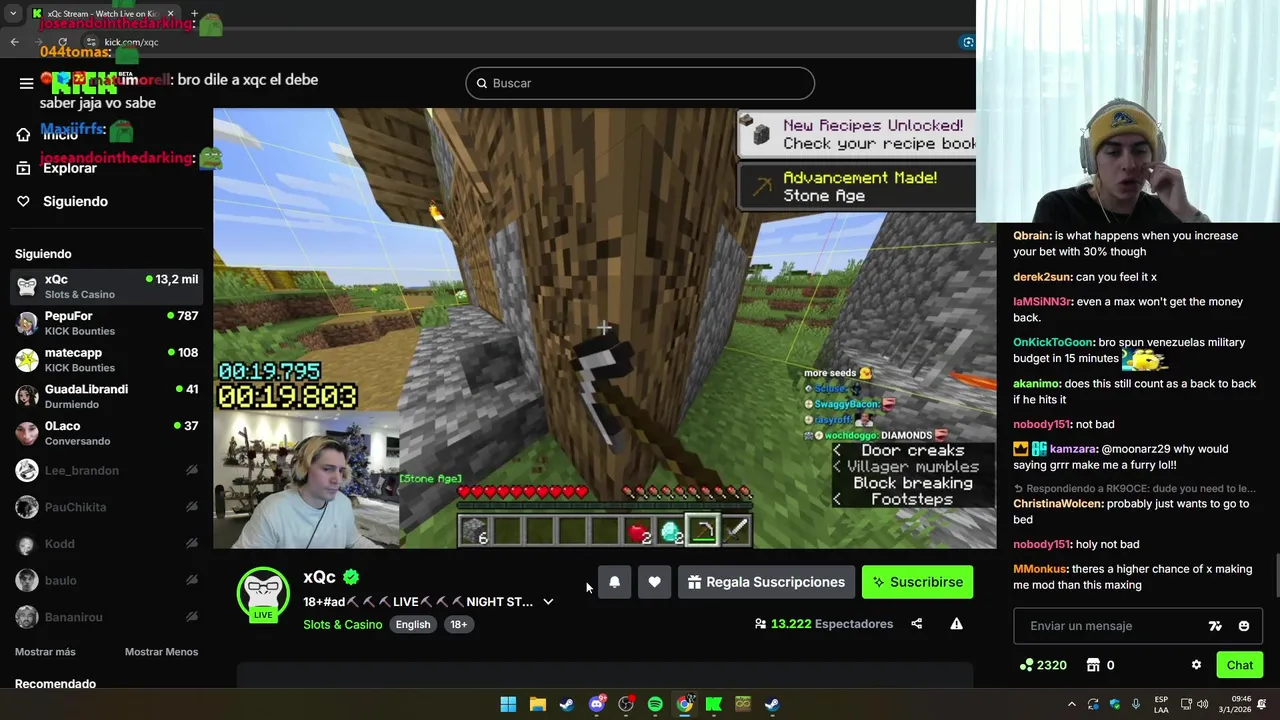Open Windows Start menu
1280x720 pixels.
(508, 704)
